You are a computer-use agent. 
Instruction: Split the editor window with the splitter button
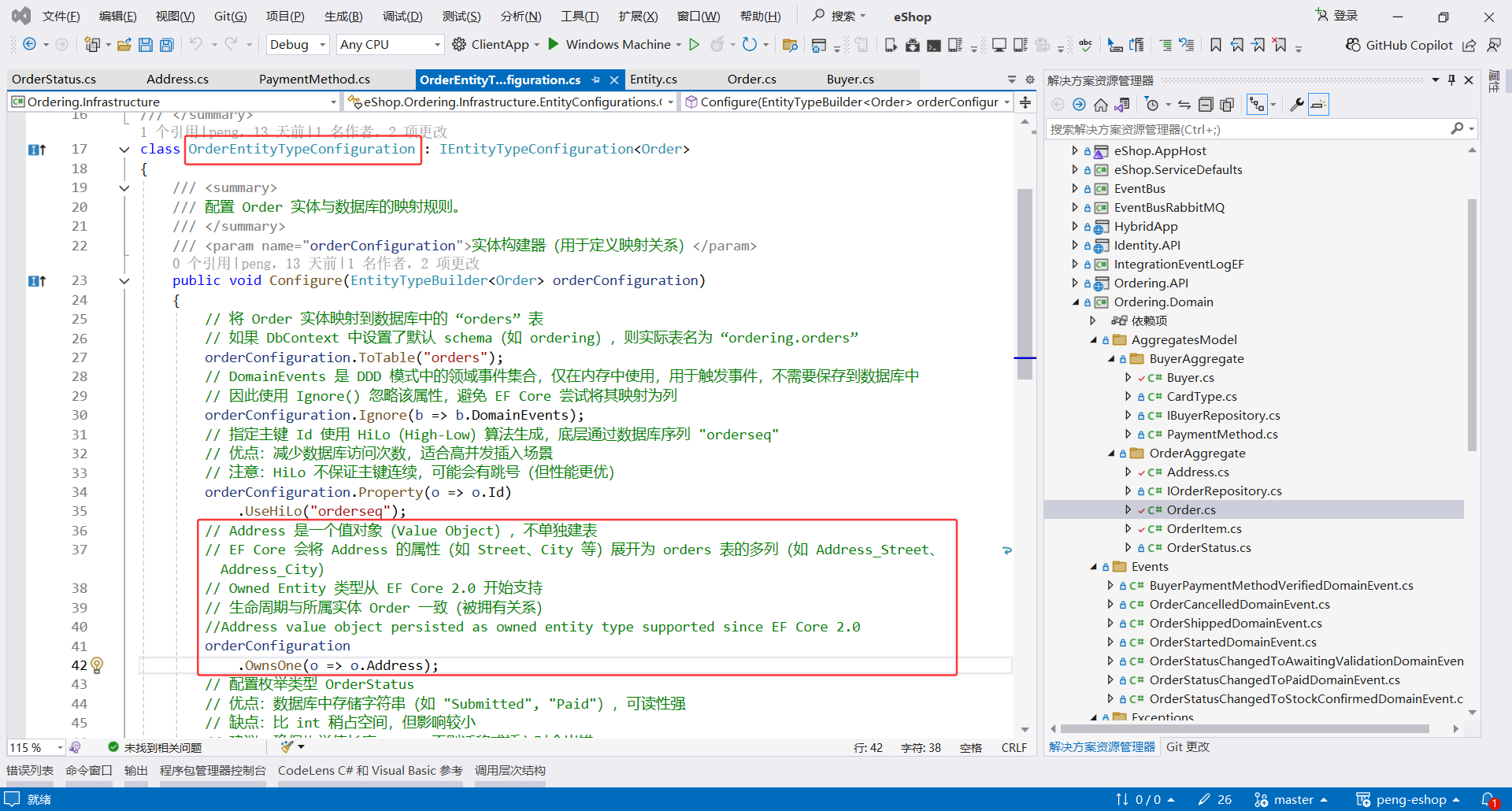coord(1025,102)
